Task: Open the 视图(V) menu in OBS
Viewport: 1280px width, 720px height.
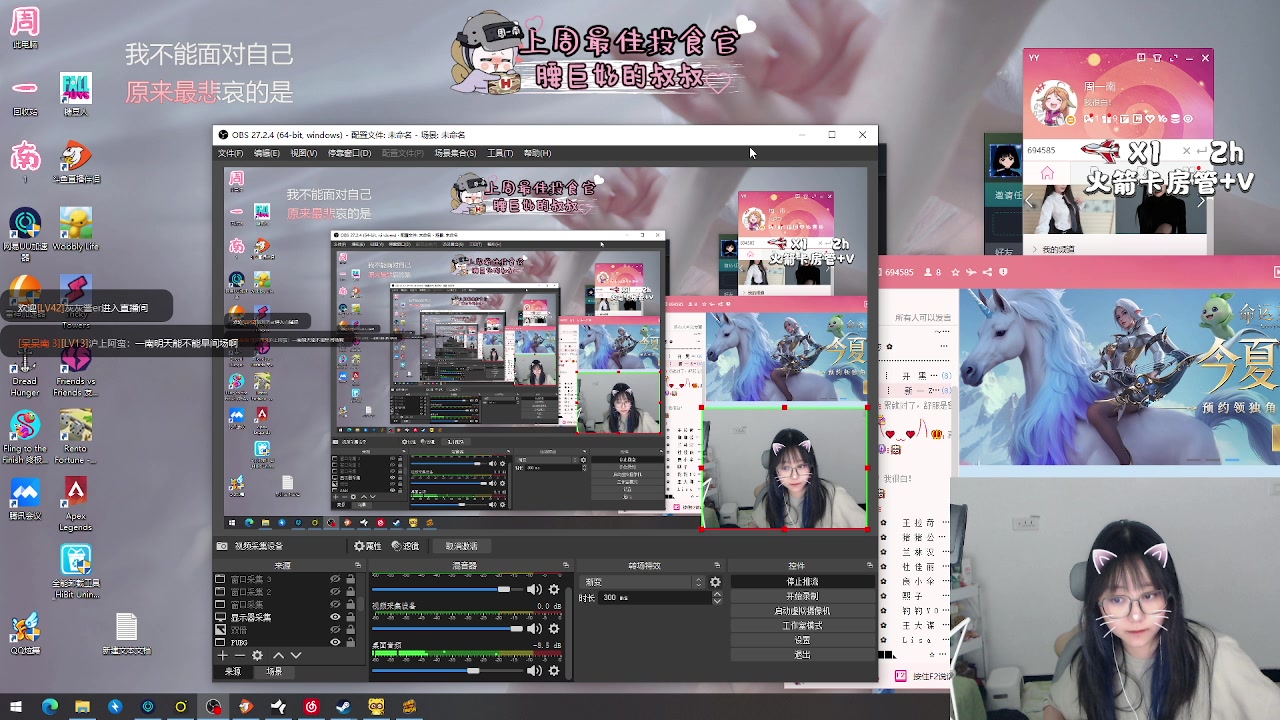Action: [x=303, y=153]
